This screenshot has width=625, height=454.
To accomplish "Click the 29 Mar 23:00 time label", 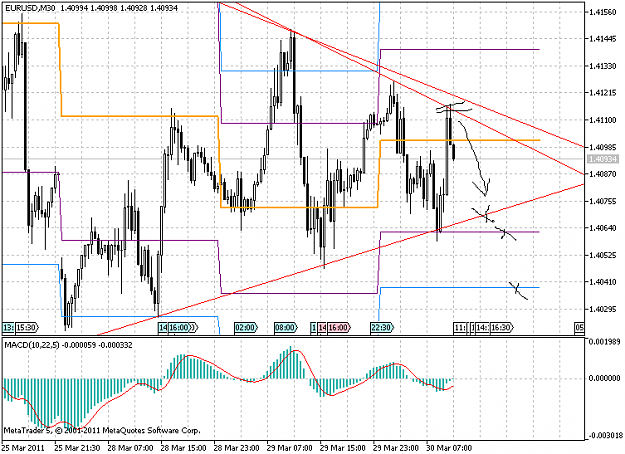I will 396,448.
